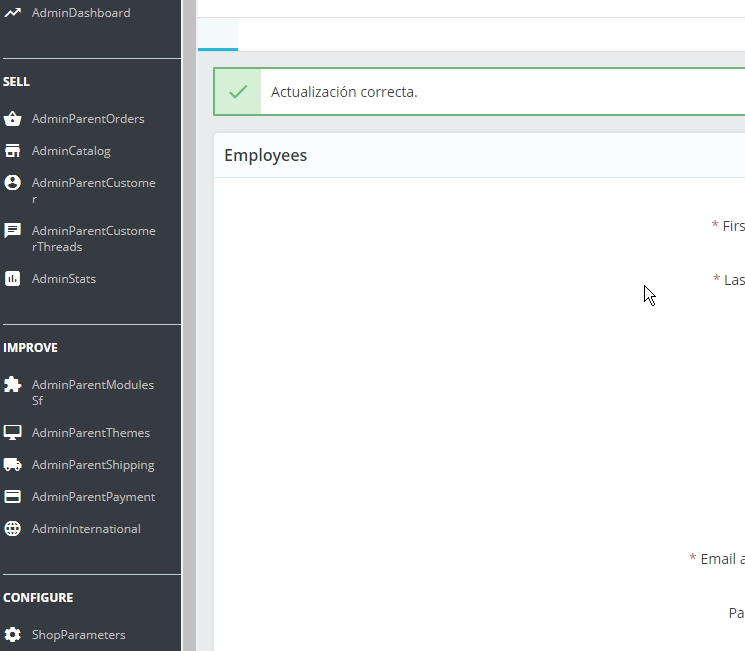Click the CONFIGURE section heading
The height and width of the screenshot is (651, 745).
pyautogui.click(x=38, y=598)
